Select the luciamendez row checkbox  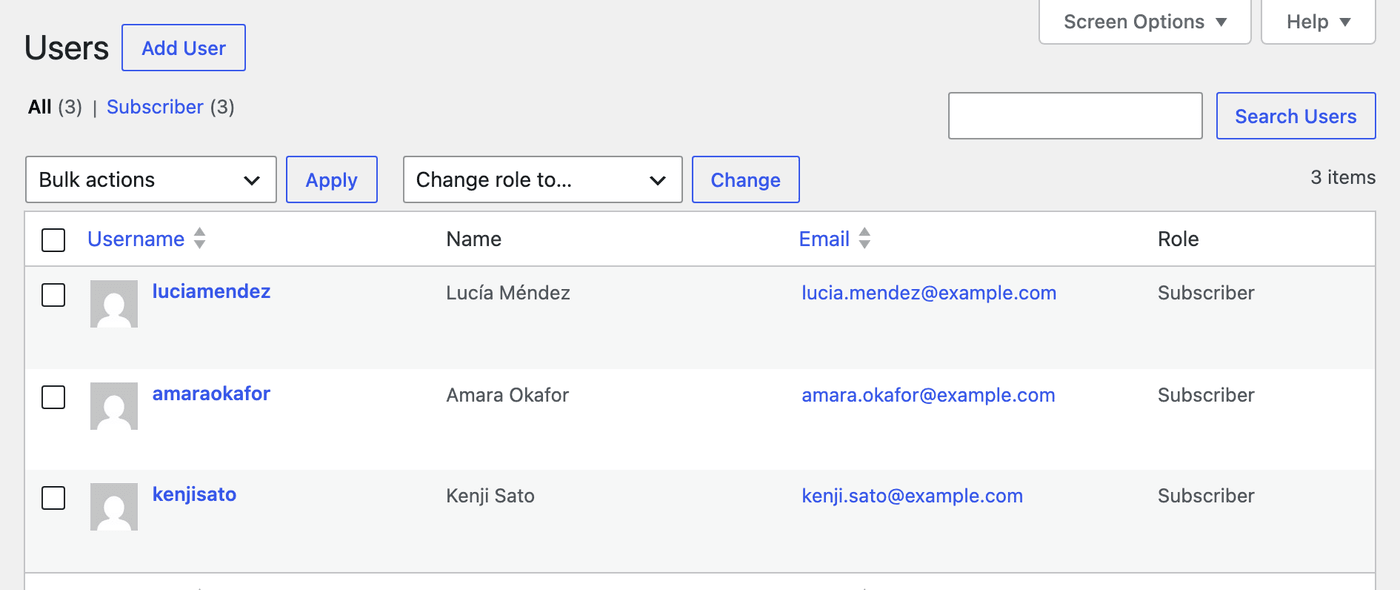[x=53, y=295]
